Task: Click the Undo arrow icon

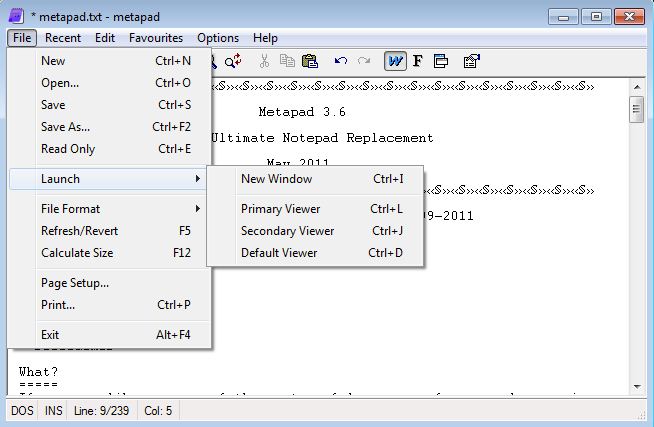Action: [341, 61]
